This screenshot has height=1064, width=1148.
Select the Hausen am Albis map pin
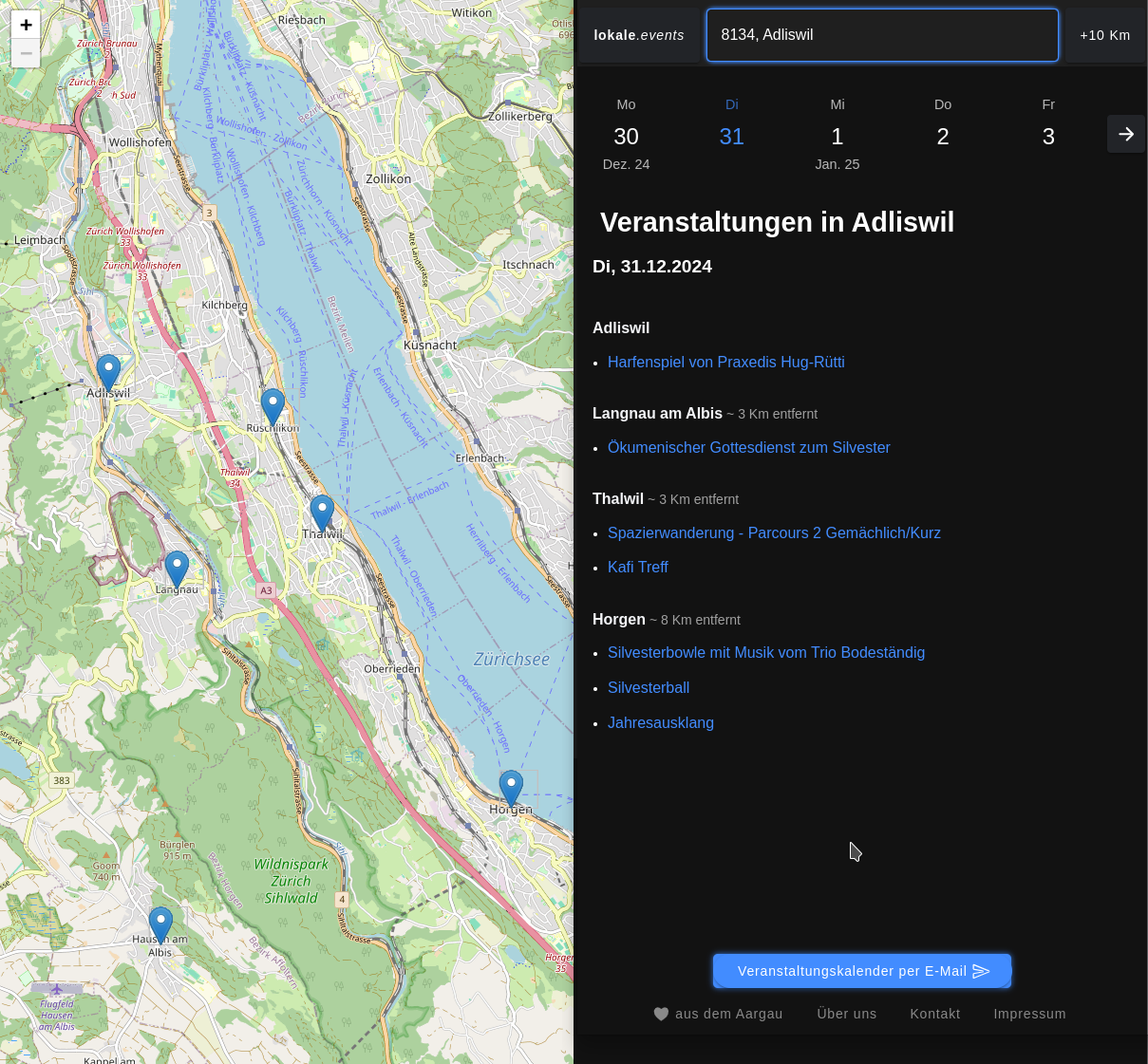(160, 924)
